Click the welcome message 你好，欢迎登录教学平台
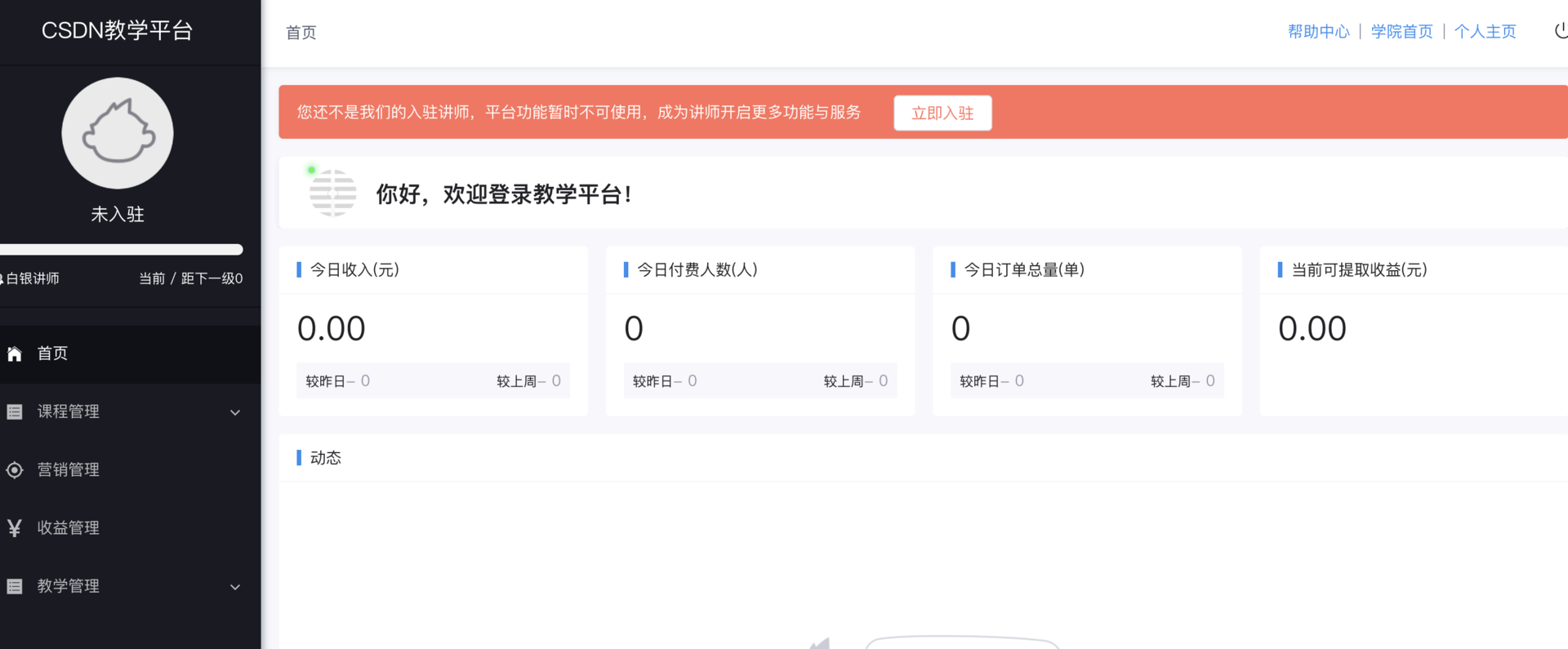This screenshot has width=1568, height=649. click(503, 194)
